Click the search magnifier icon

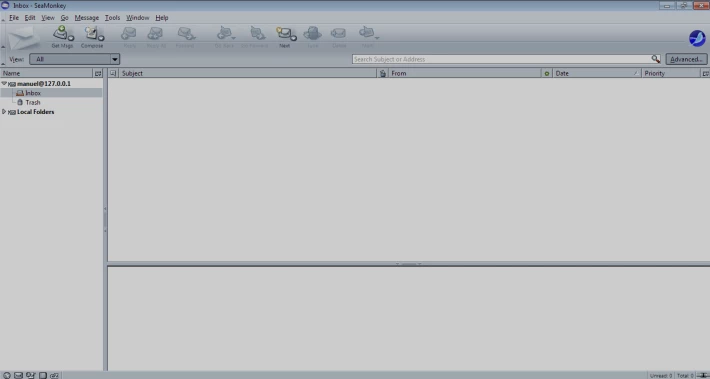(656, 59)
